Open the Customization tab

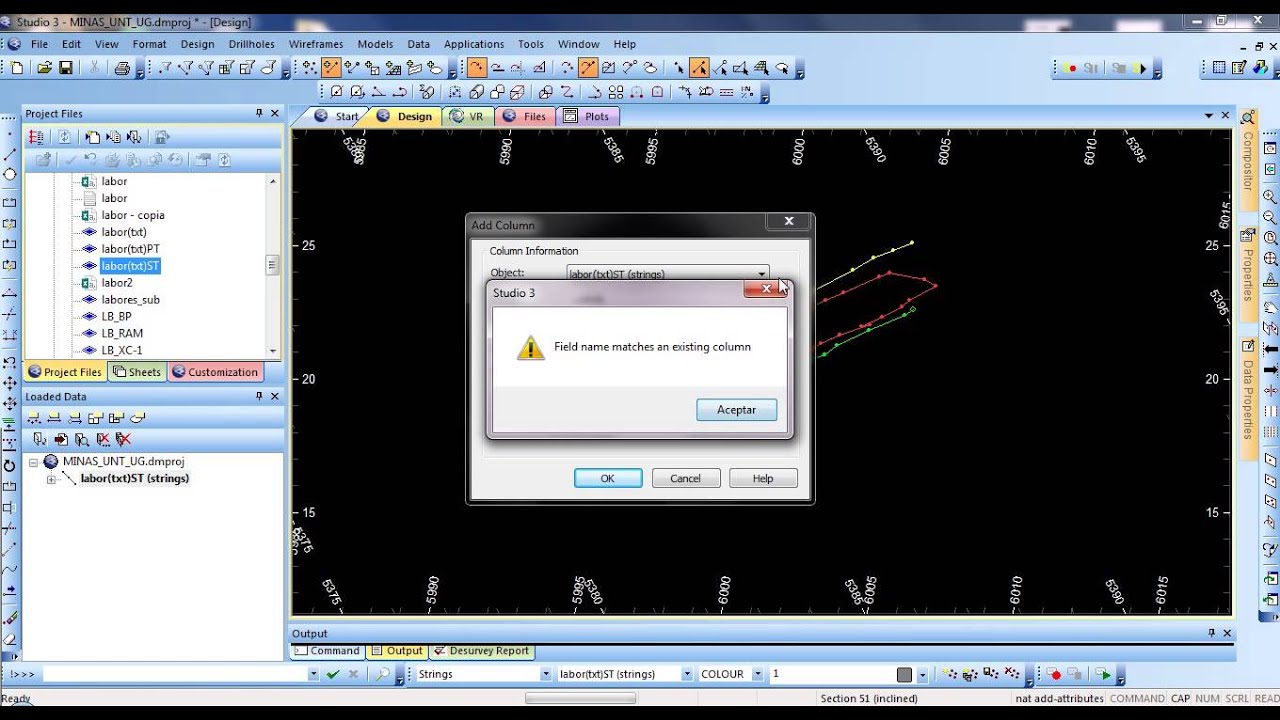[215, 372]
